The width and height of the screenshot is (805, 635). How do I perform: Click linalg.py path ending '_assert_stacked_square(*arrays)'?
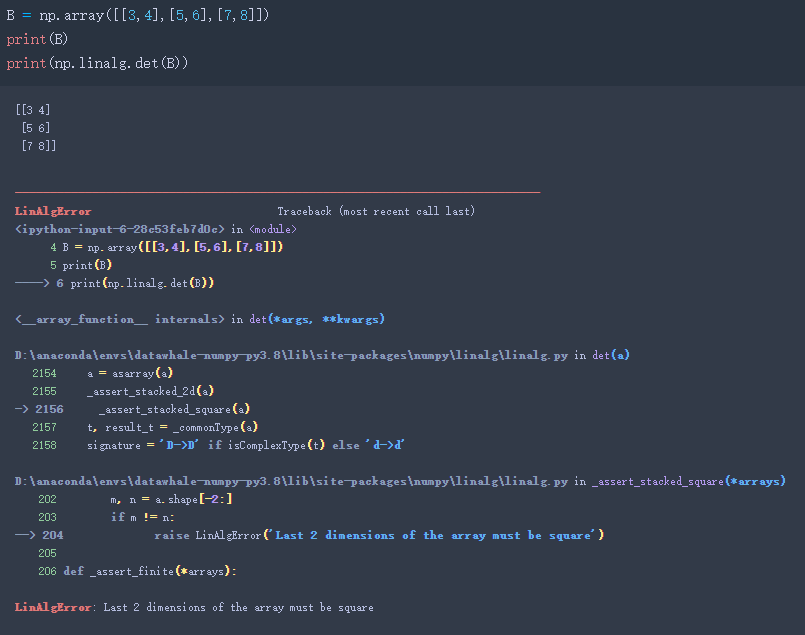click(x=400, y=481)
